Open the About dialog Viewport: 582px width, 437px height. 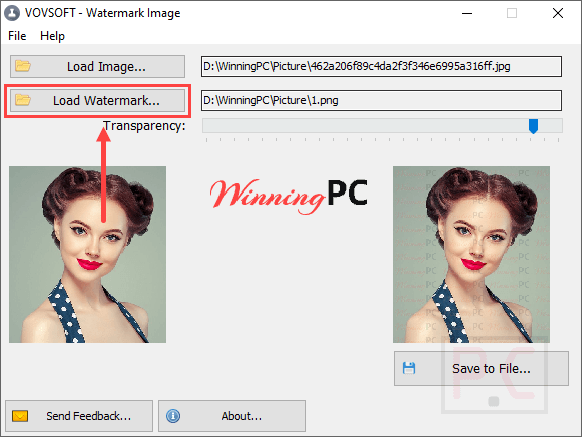232,416
